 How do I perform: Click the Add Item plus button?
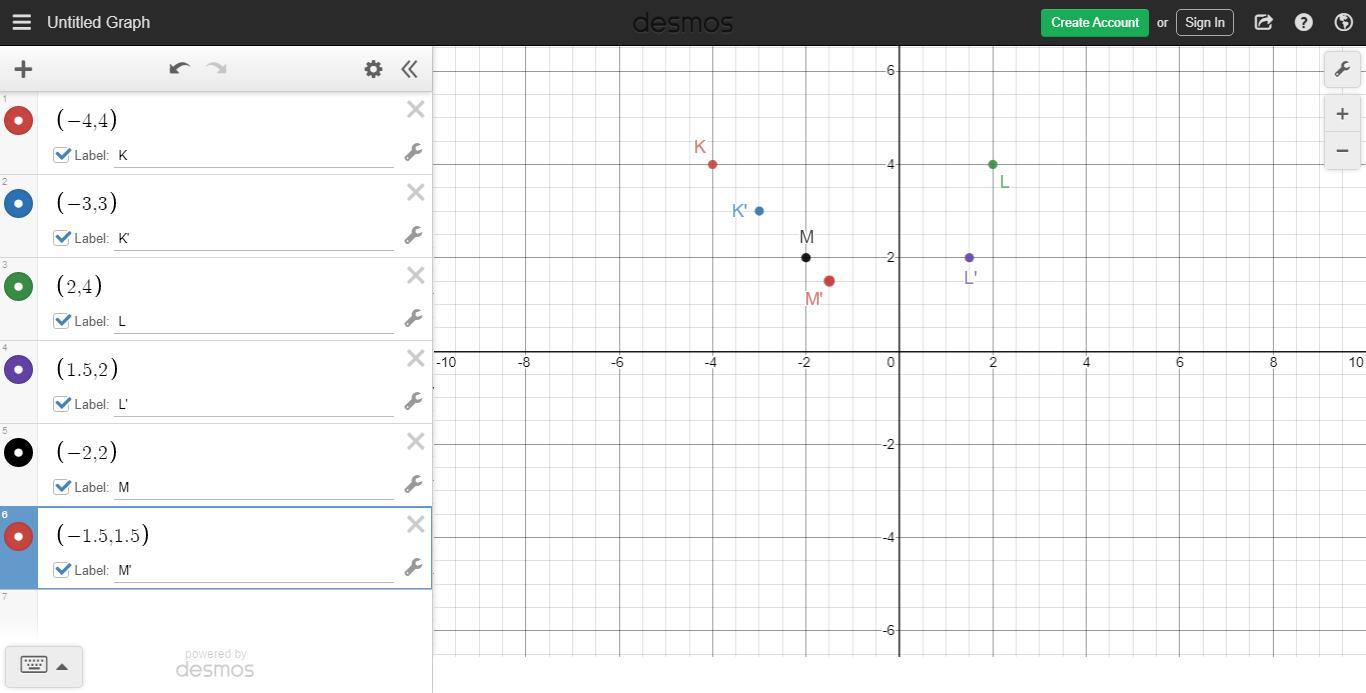[x=23, y=69]
